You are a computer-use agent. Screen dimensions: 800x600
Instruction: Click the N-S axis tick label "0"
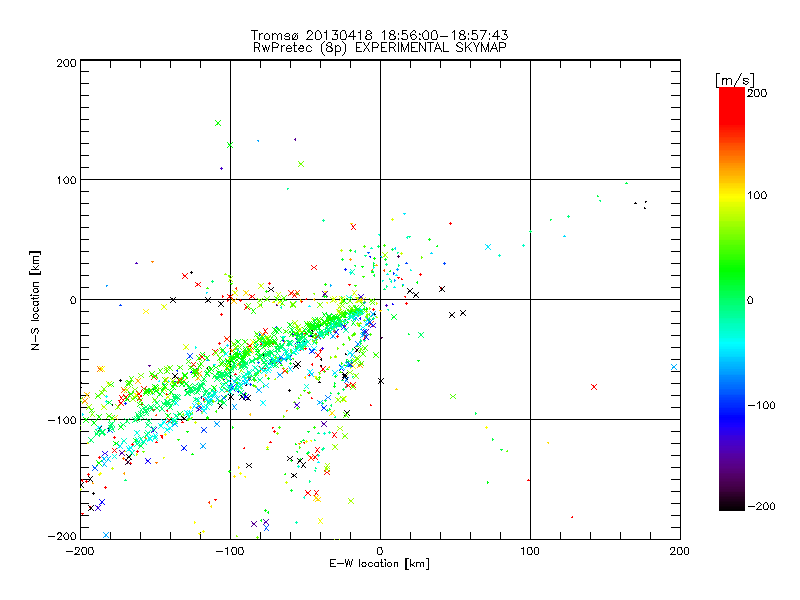point(73,300)
